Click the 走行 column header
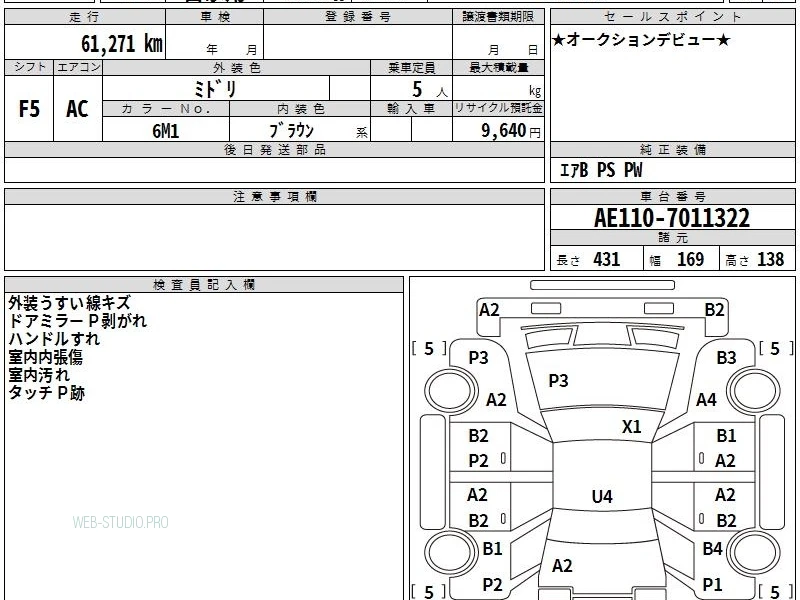 click(x=85, y=17)
